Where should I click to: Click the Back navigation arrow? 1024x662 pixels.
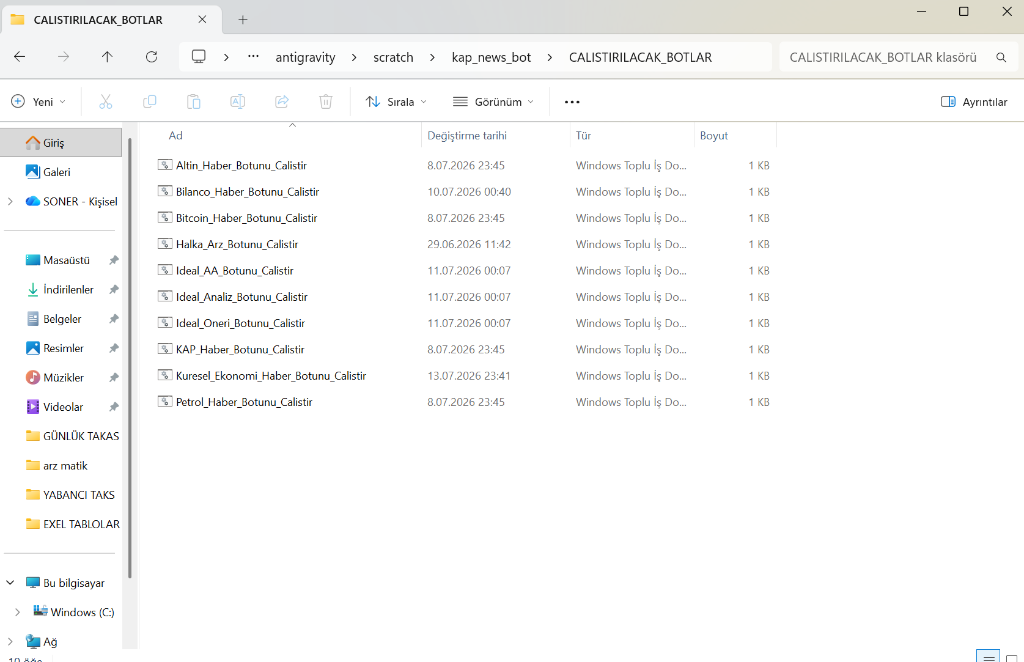click(x=20, y=57)
